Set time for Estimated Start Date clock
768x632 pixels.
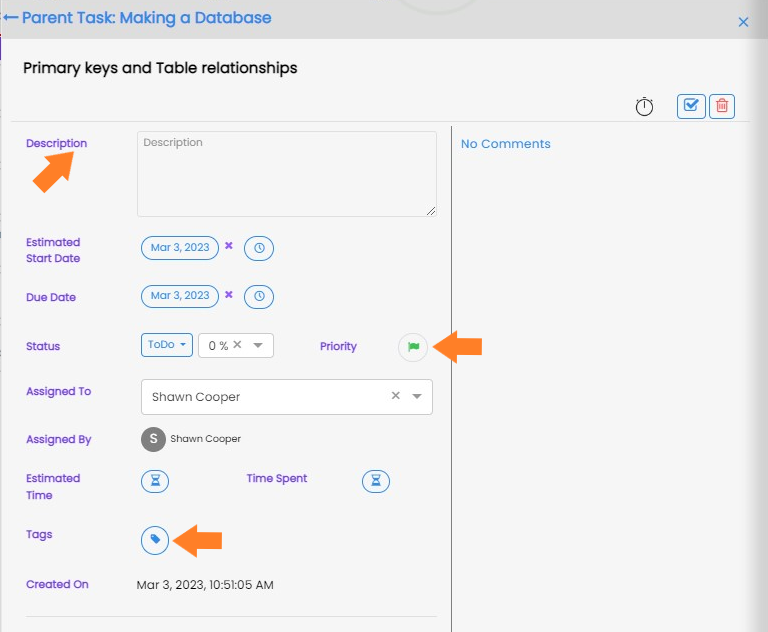tap(259, 248)
